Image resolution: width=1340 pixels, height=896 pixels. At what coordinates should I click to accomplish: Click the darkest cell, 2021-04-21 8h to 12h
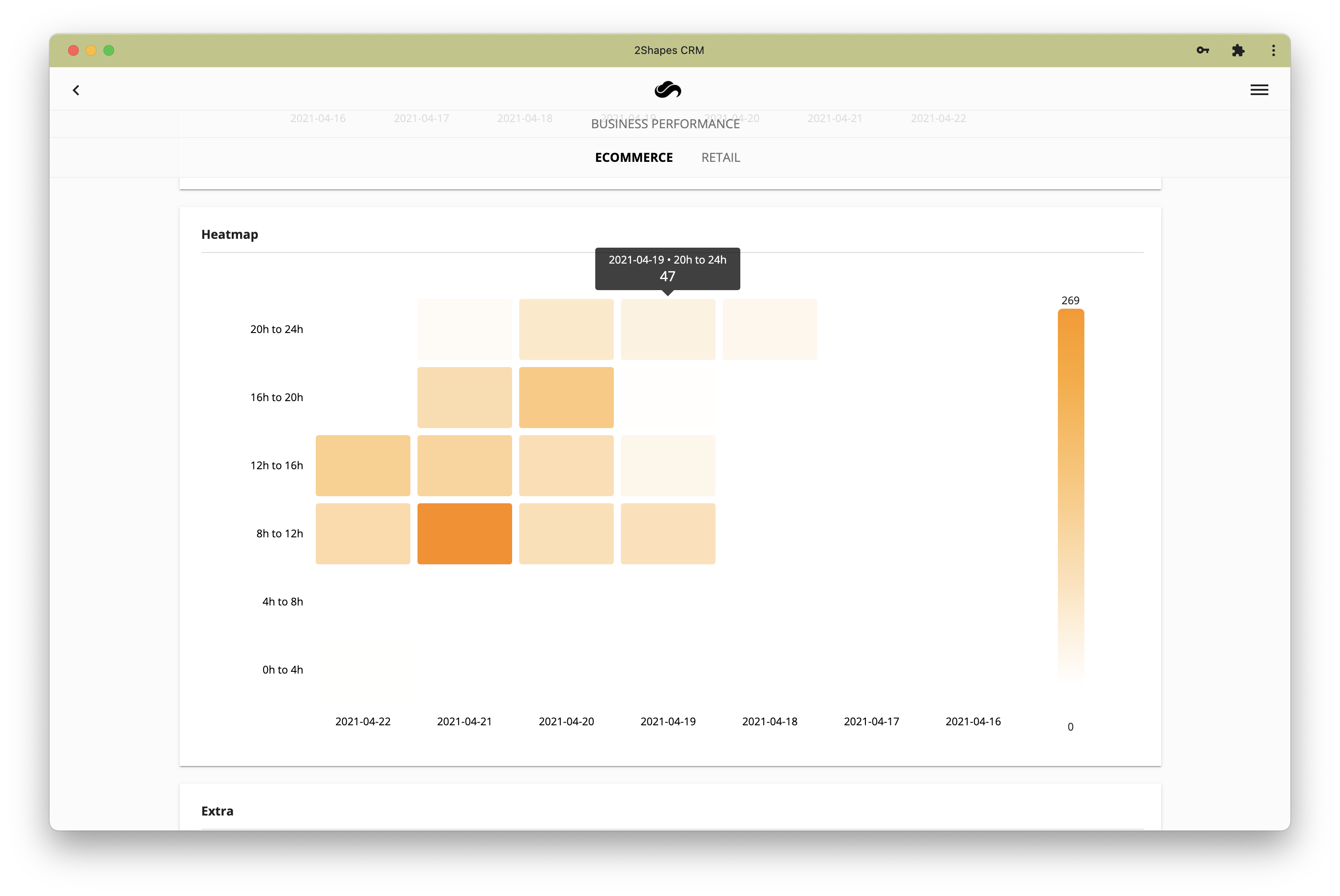tap(464, 534)
